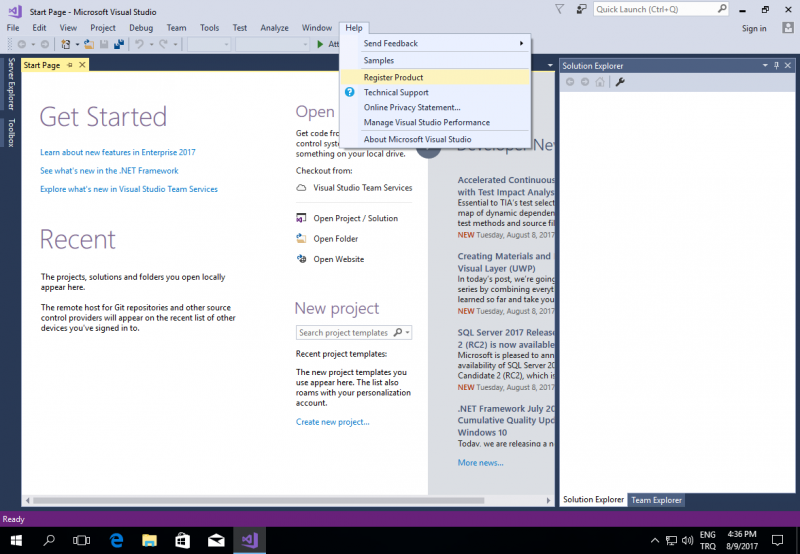Open the Undo history dropdown arrow

pyautogui.click(x=151, y=44)
